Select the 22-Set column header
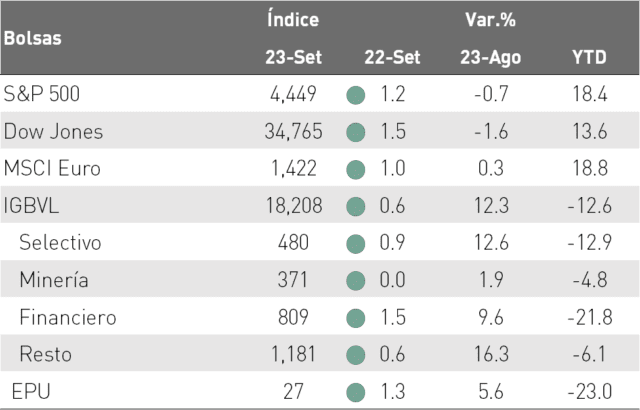 tap(392, 57)
